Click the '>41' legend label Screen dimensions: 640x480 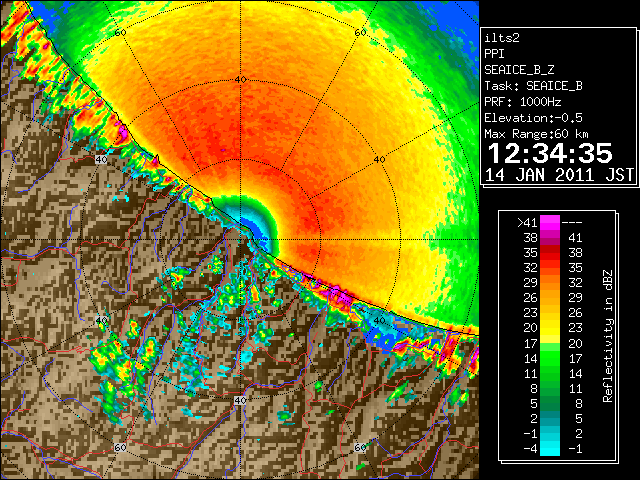click(x=527, y=223)
